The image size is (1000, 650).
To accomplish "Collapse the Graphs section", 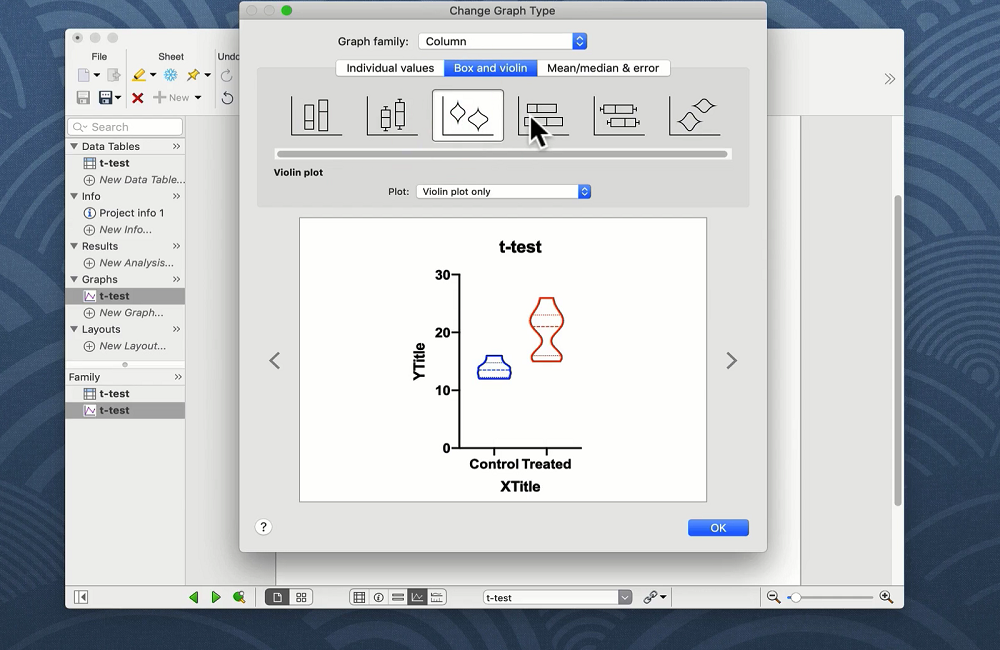I will pos(74,279).
